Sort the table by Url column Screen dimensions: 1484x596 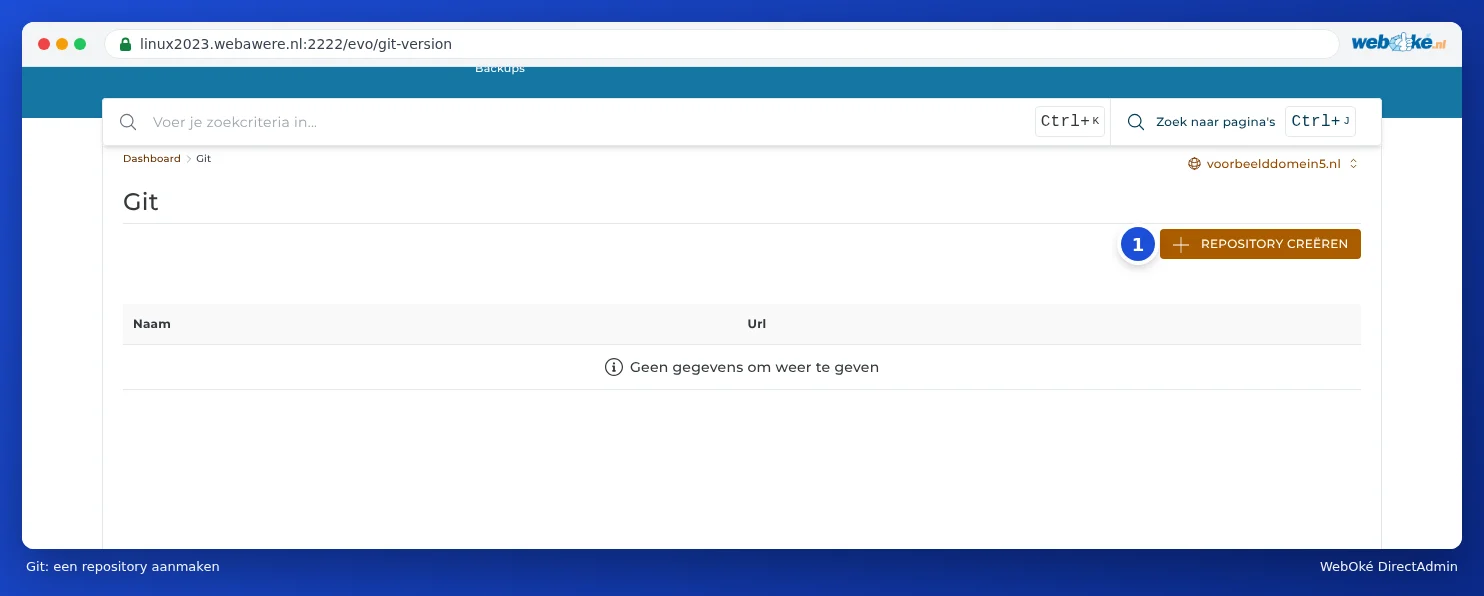click(757, 324)
